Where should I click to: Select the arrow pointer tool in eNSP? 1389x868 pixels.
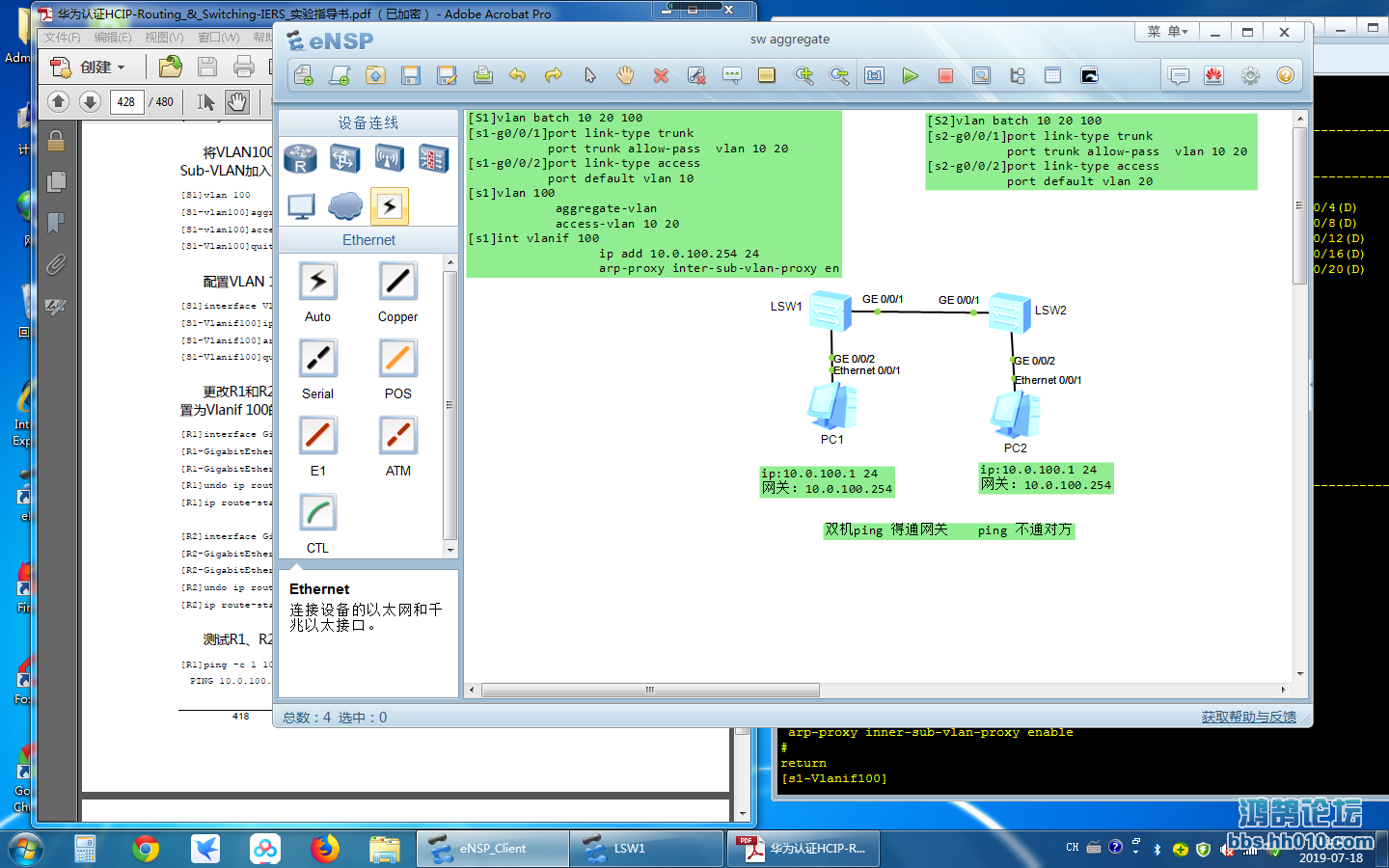[x=589, y=75]
